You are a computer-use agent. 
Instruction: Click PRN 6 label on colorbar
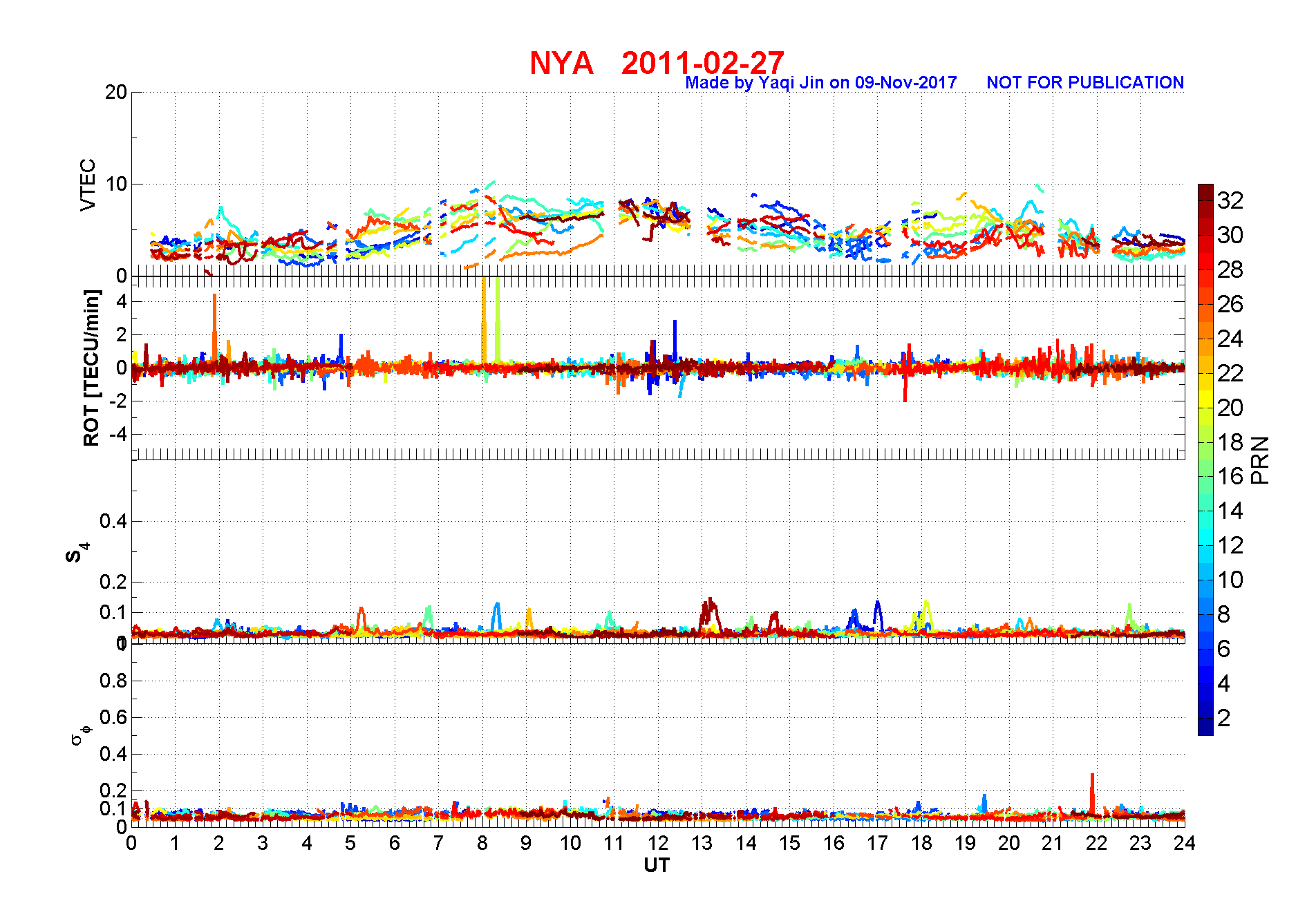point(1224,649)
